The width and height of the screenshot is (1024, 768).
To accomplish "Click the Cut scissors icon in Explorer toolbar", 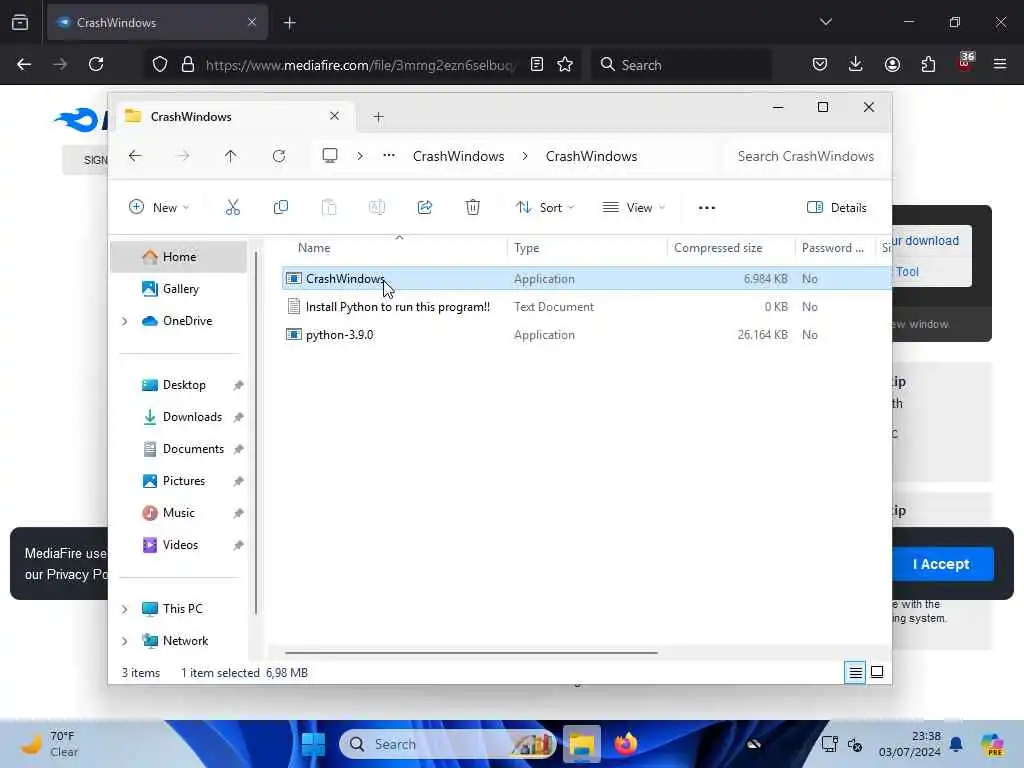I will (x=232, y=208).
